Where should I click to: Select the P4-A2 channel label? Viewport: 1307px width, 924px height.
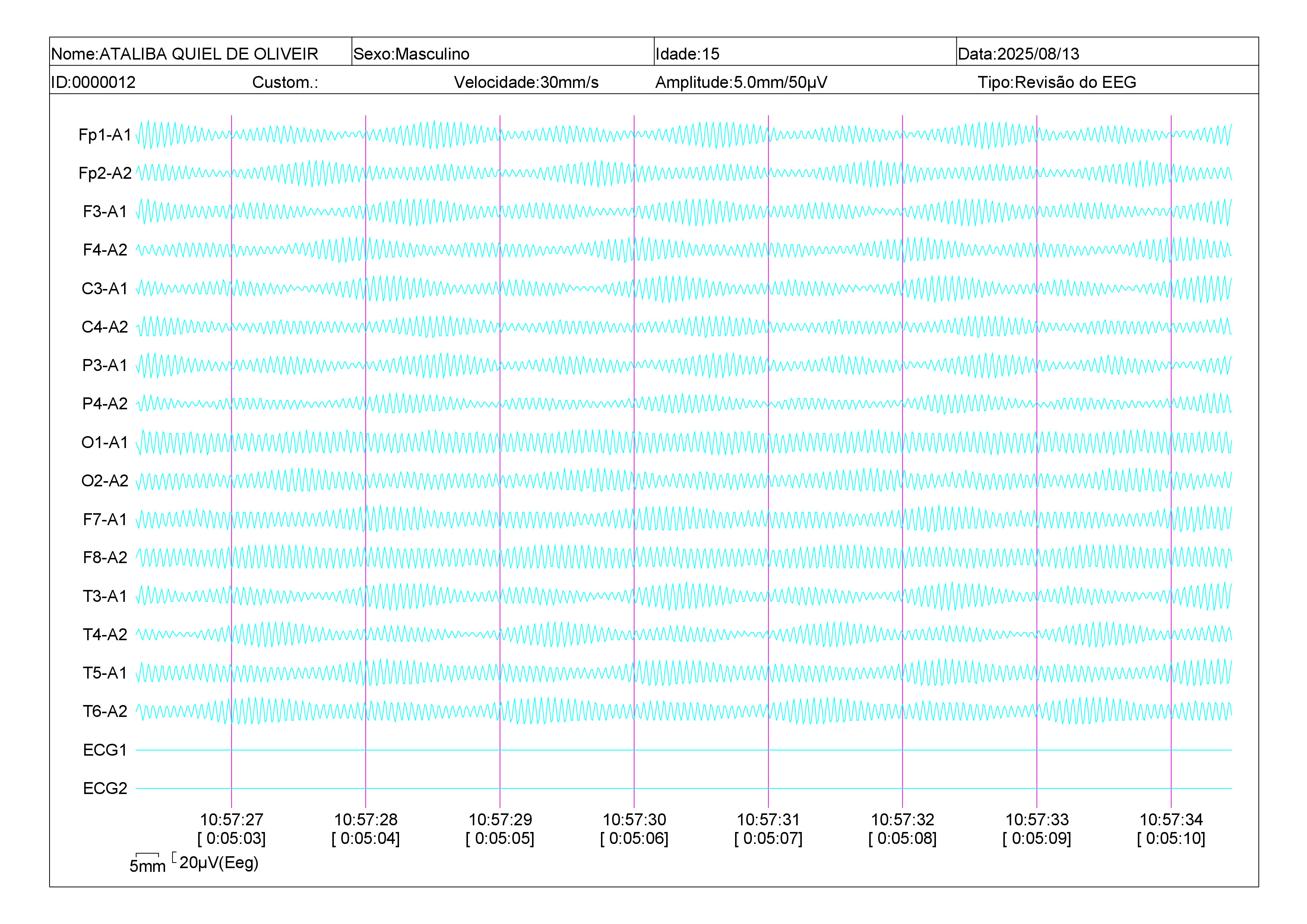[105, 403]
